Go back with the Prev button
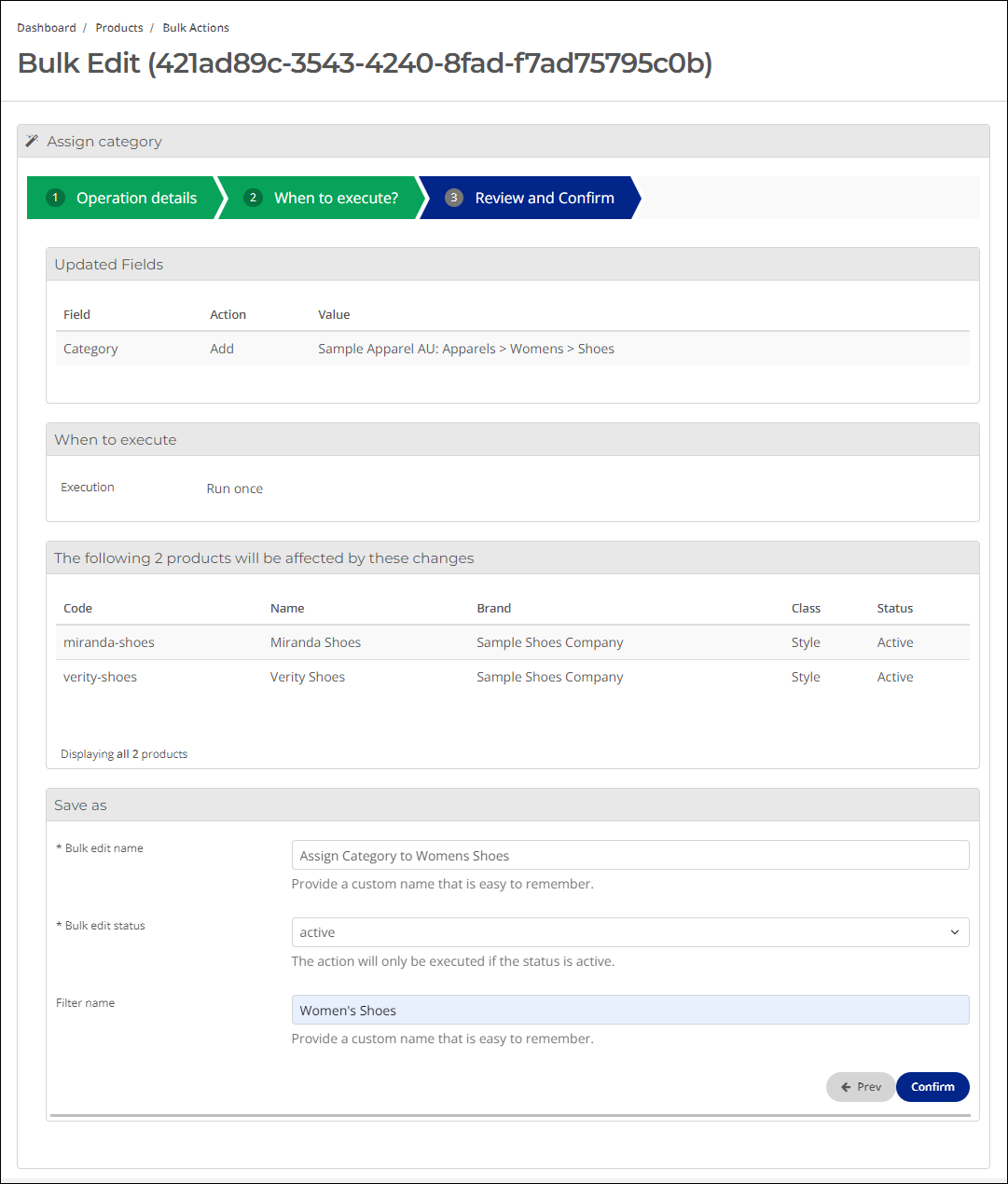Screen dimensions: 1008x1184 [861, 1087]
